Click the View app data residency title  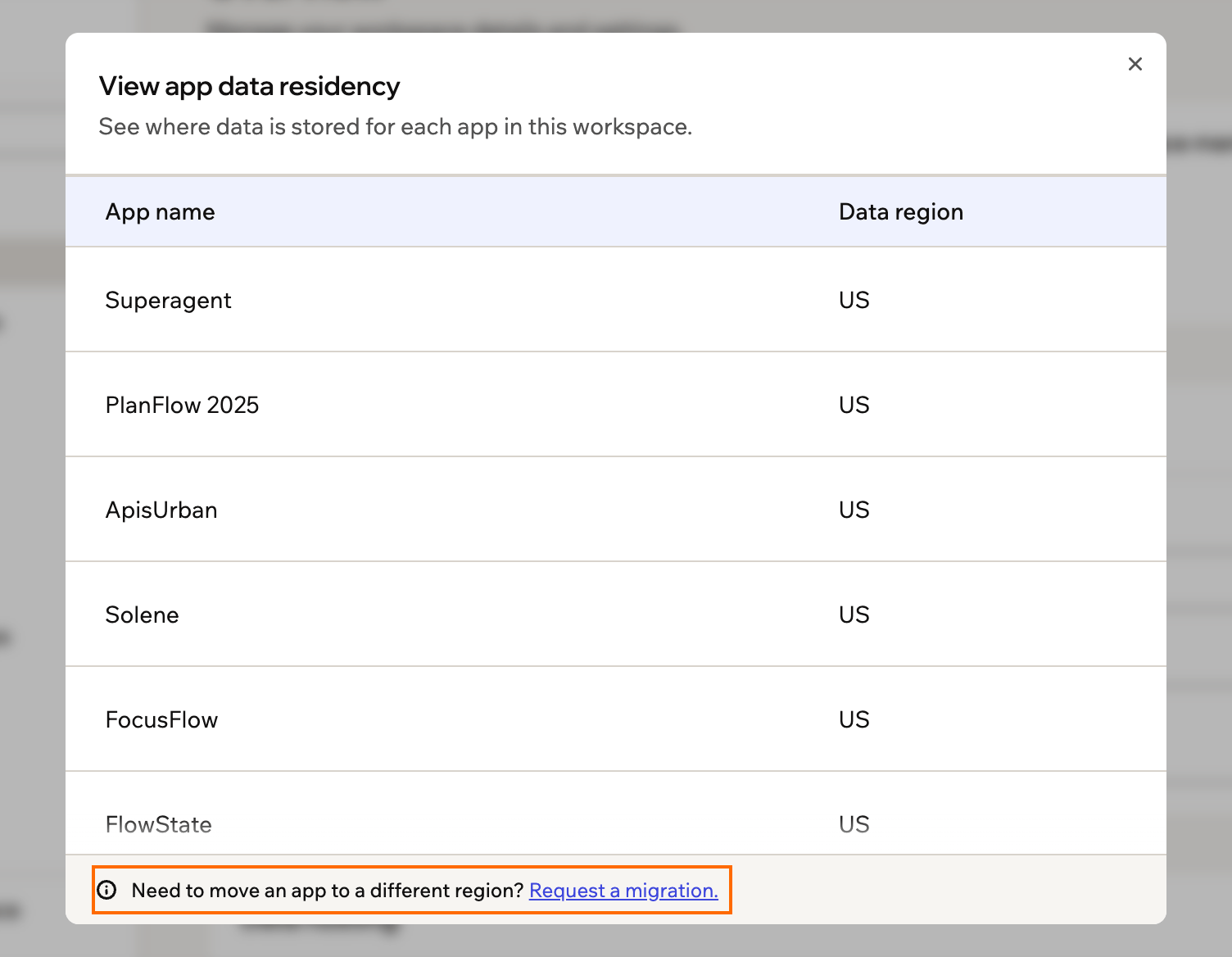(250, 86)
